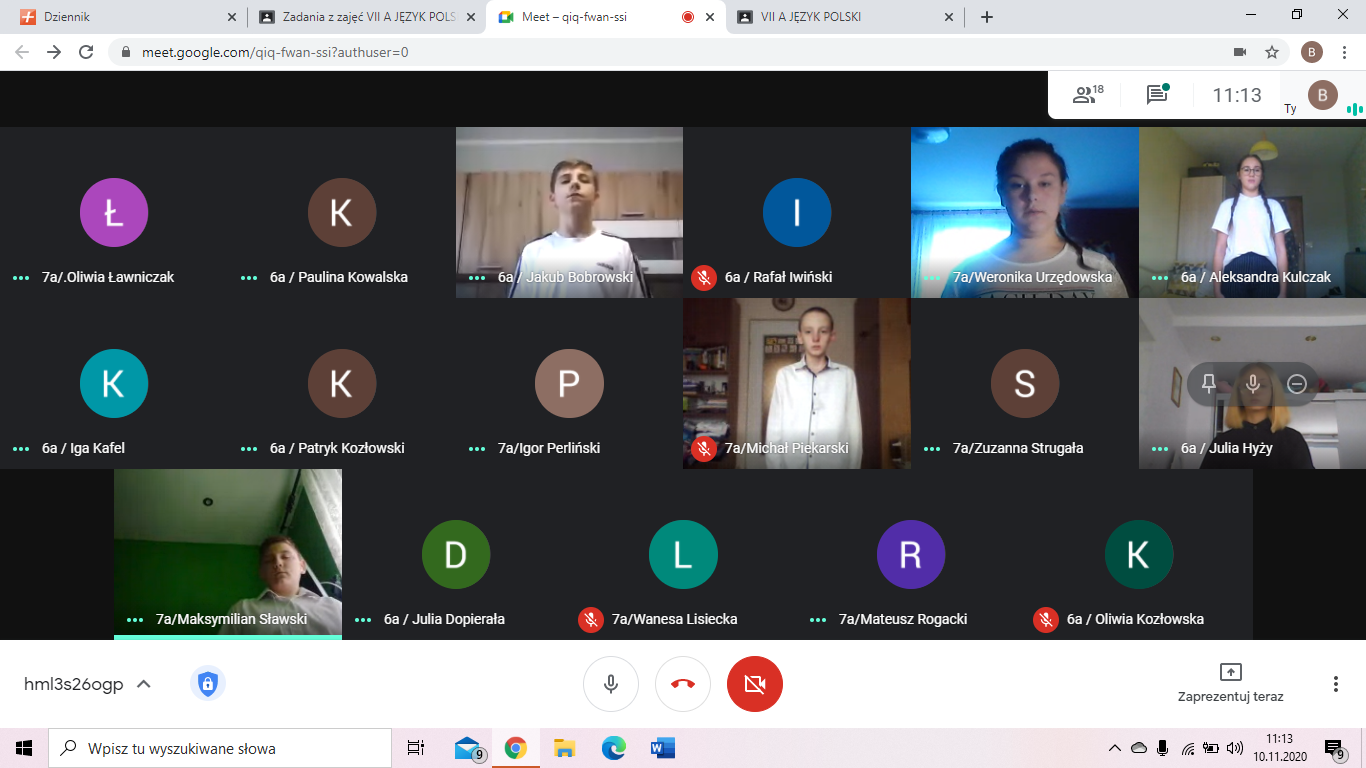Select Oliwia Ławniczak's avatar tile
Screen dimensions: 1366x768
coord(114,212)
